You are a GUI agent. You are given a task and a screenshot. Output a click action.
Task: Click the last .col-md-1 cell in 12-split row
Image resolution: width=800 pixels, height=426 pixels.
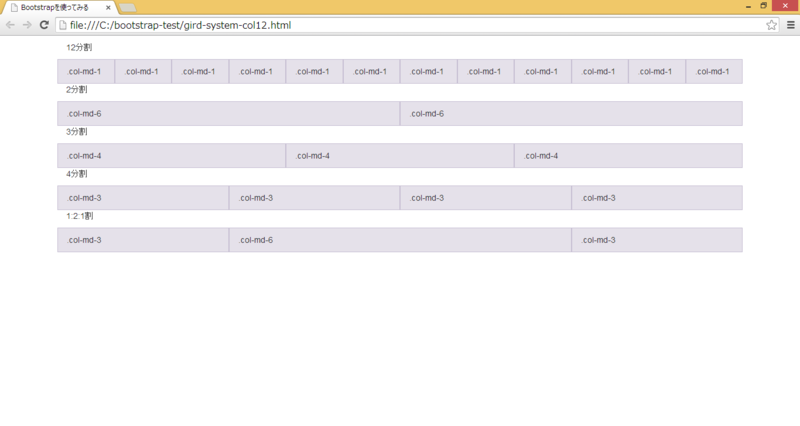point(714,71)
